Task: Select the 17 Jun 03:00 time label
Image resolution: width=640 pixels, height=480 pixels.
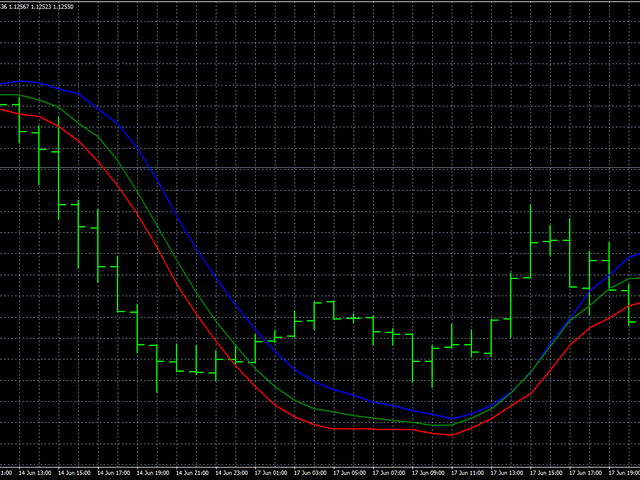Action: coord(310,473)
